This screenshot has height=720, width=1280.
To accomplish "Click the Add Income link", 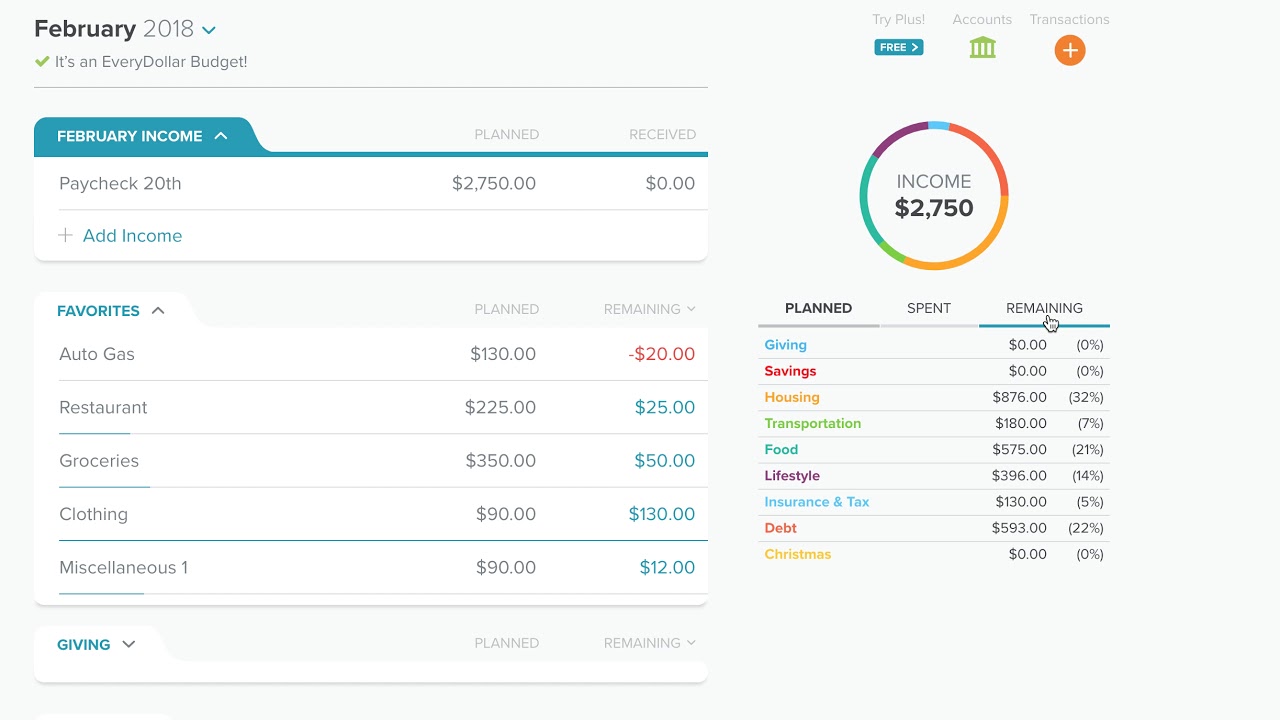I will (x=132, y=236).
